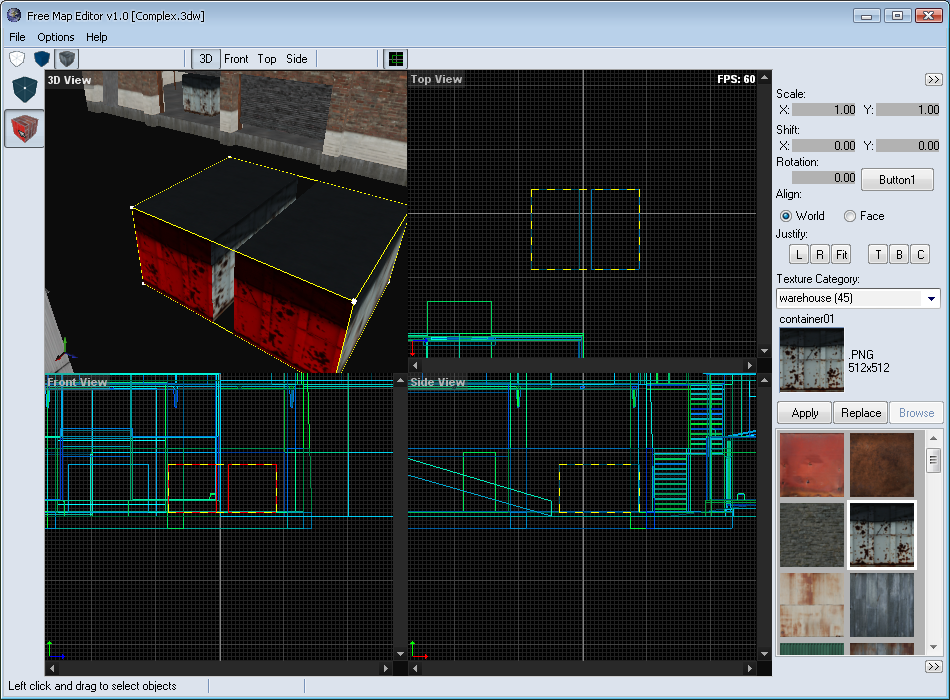Click the Shift Y input field

click(x=908, y=145)
